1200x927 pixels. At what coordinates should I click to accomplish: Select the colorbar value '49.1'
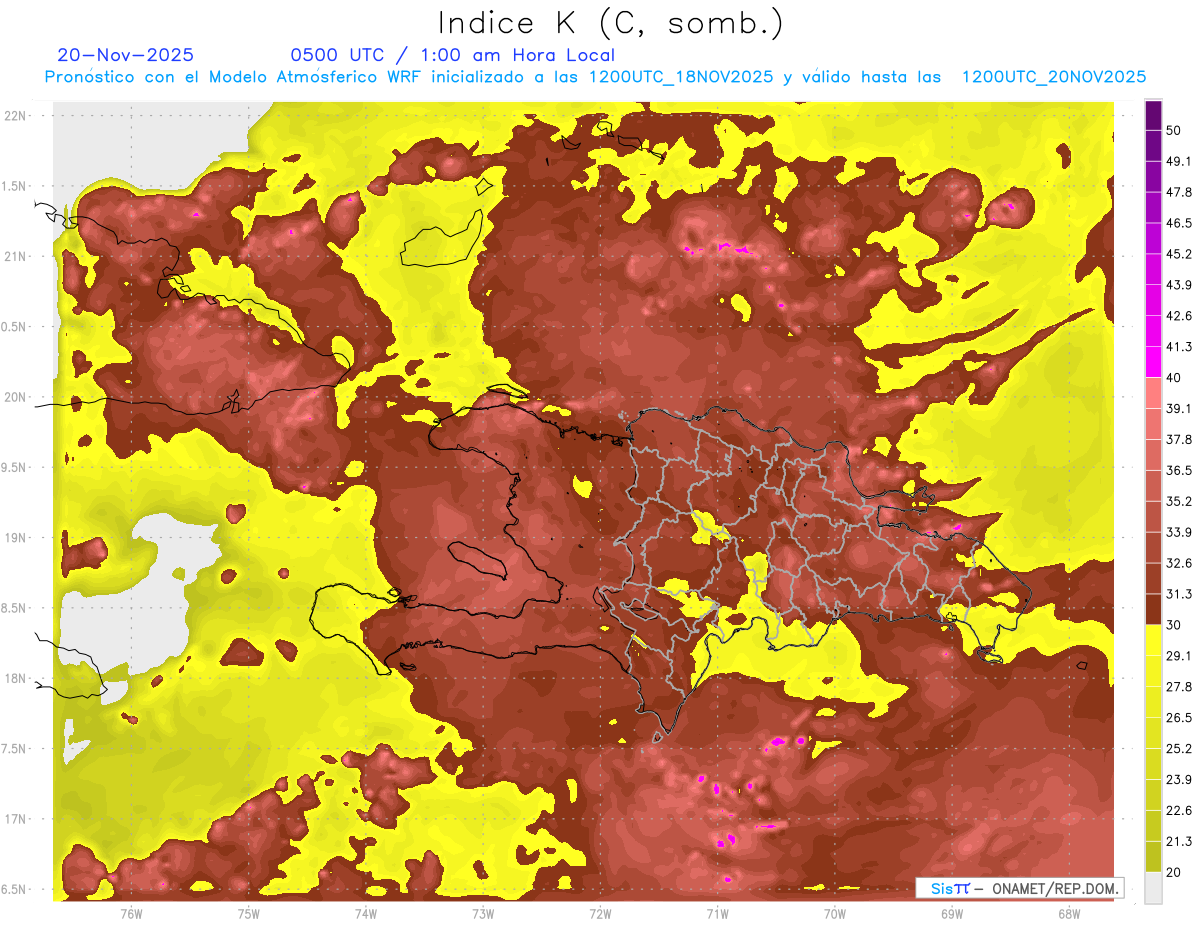point(1178,161)
